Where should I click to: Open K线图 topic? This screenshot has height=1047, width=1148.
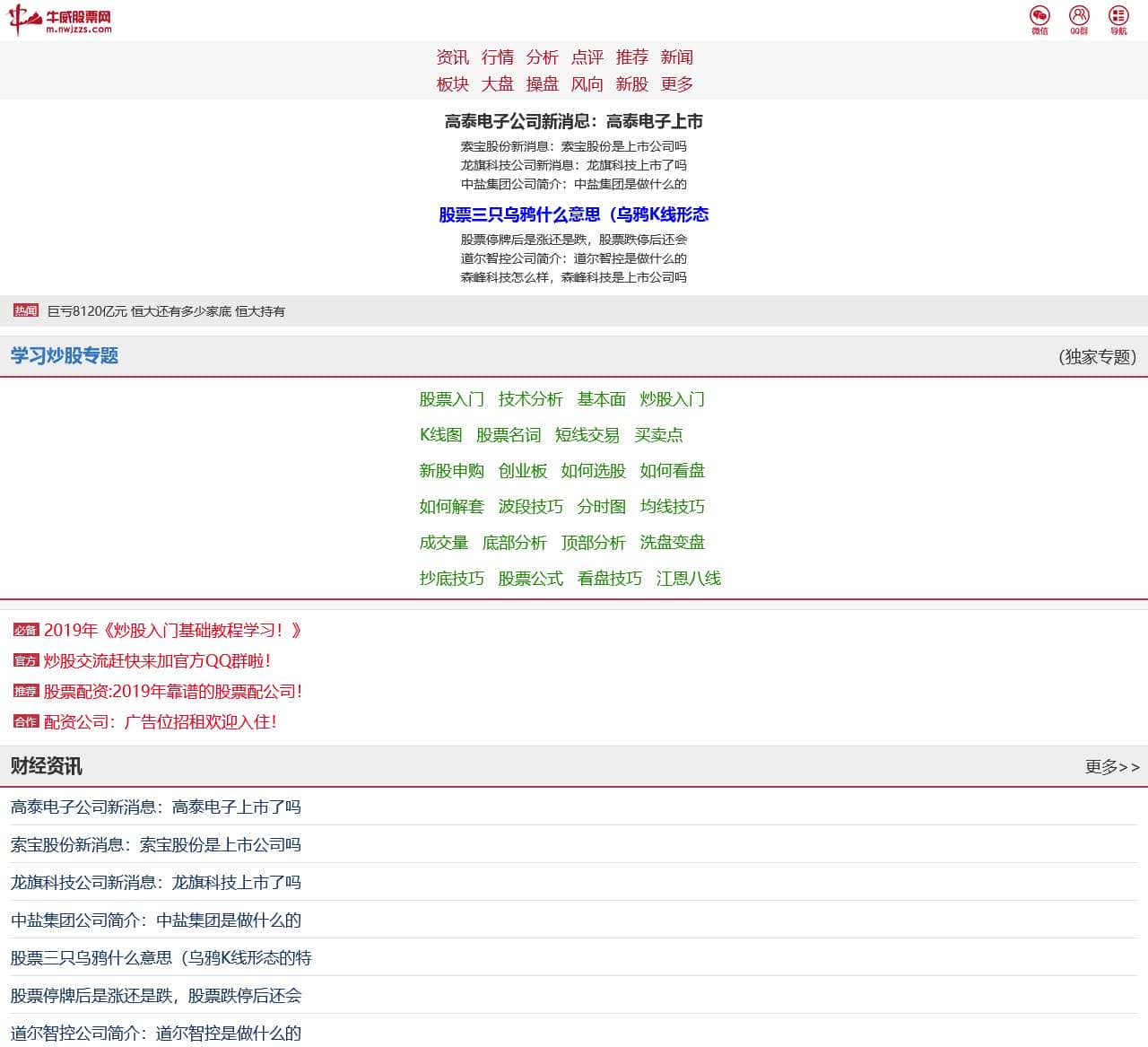pos(441,435)
